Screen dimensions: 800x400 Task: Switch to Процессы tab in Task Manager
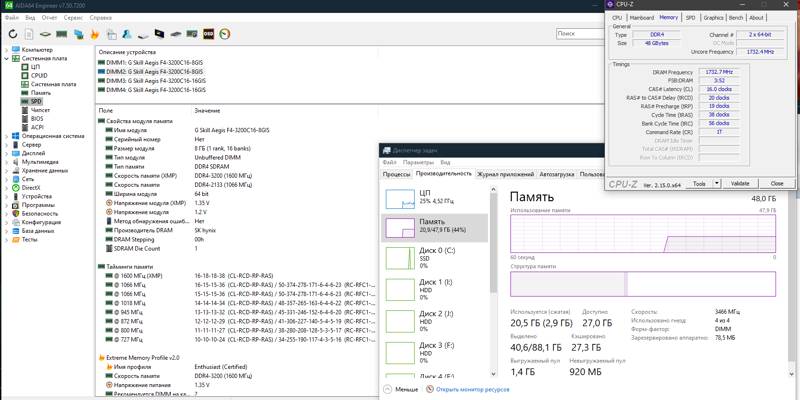[x=396, y=174]
